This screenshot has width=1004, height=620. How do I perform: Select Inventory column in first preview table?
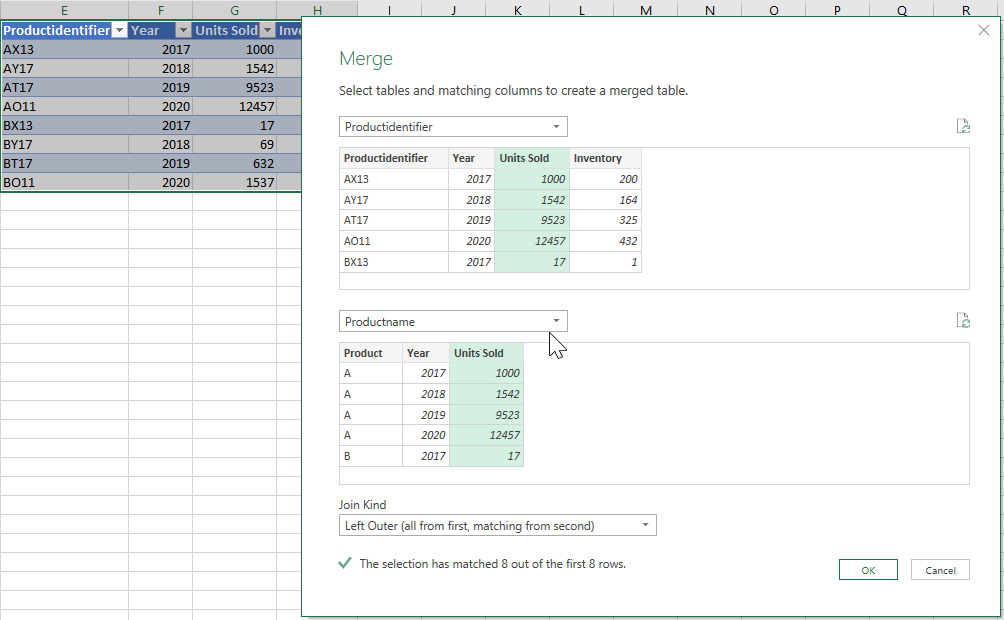pyautogui.click(x=597, y=158)
